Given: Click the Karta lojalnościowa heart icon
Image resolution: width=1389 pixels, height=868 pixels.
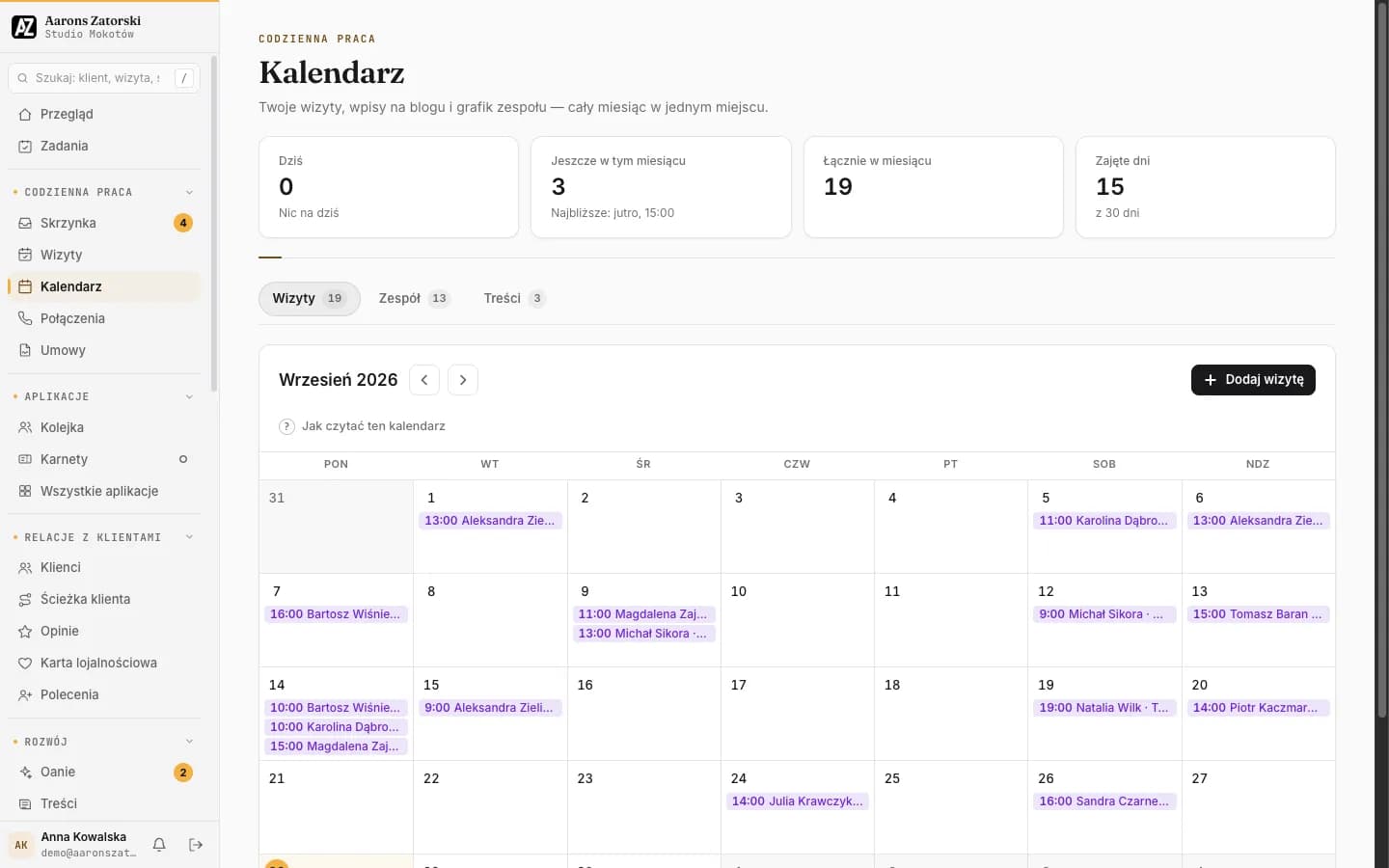Looking at the screenshot, I should click(x=25, y=663).
